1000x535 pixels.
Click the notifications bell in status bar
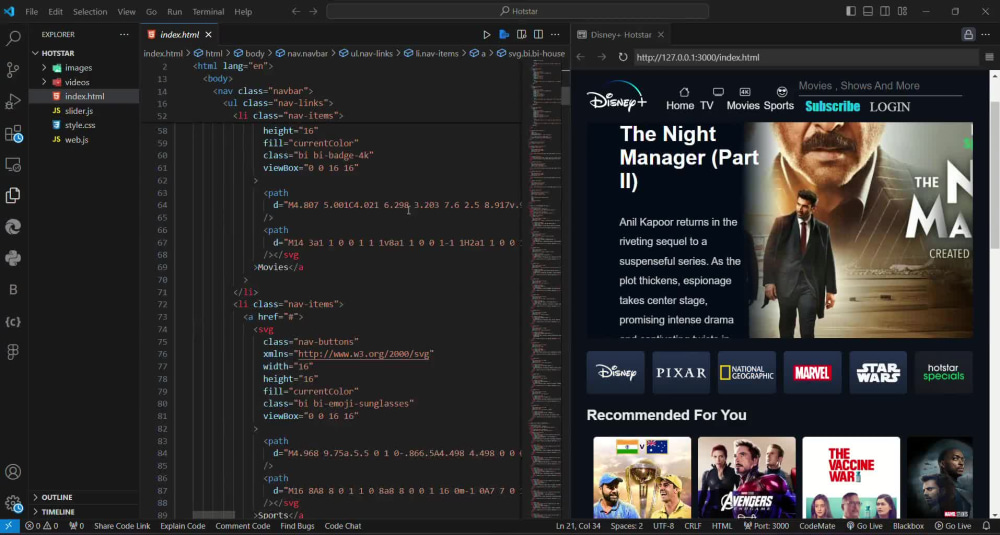pos(986,526)
